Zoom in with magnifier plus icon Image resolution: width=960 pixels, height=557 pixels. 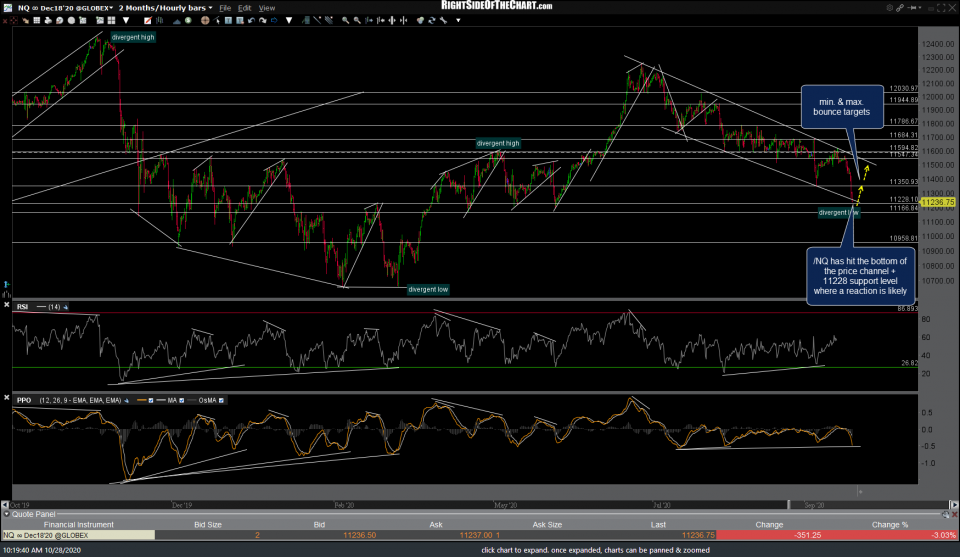tap(345, 20)
